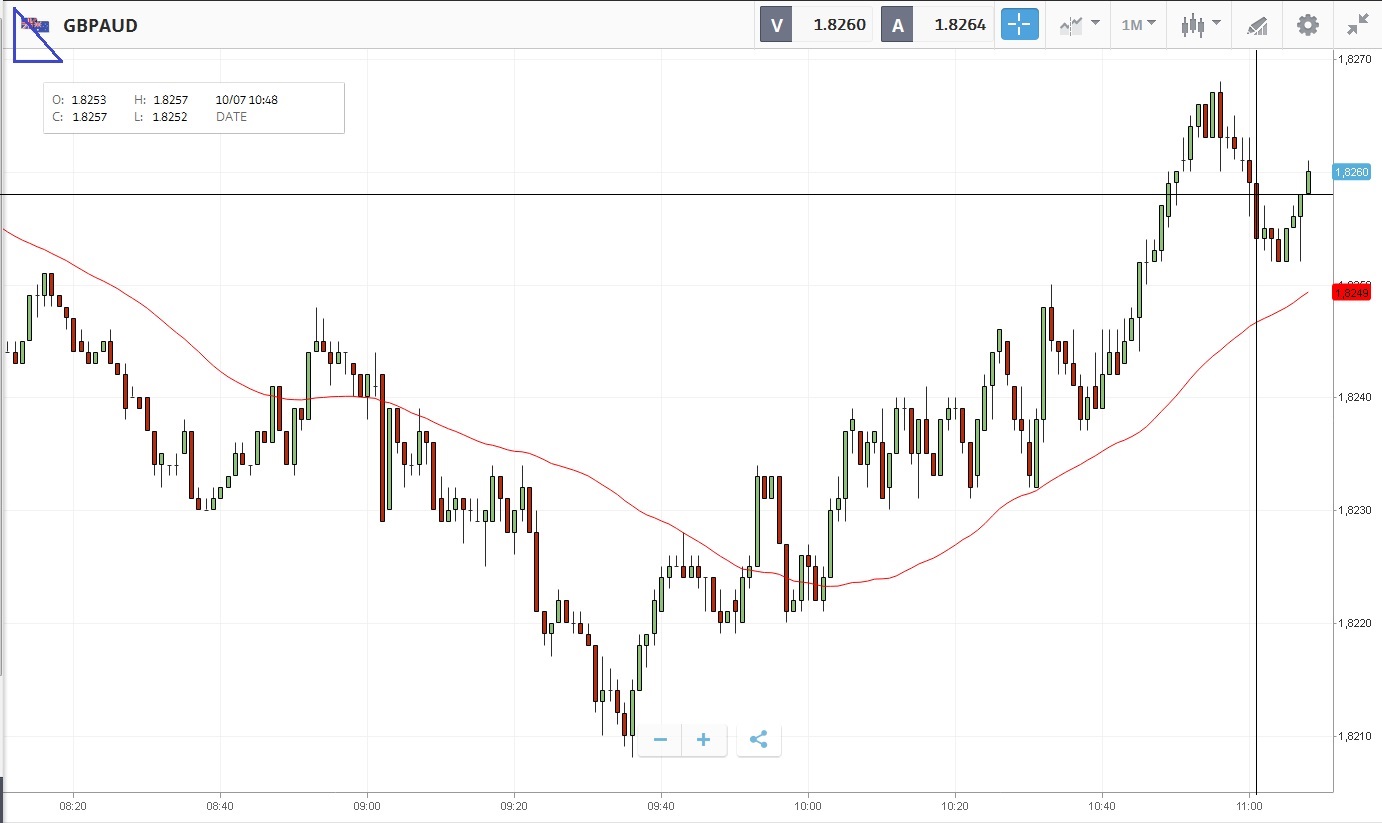Zoom out with the minus button

[660, 740]
